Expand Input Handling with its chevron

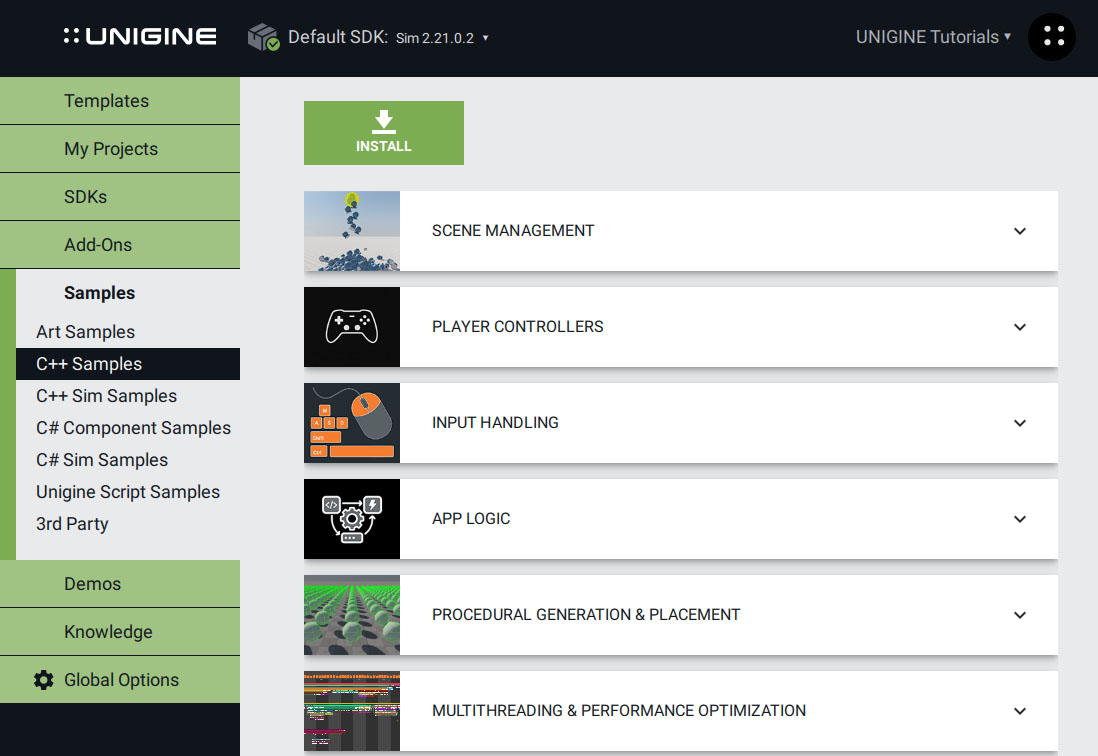tap(1020, 423)
